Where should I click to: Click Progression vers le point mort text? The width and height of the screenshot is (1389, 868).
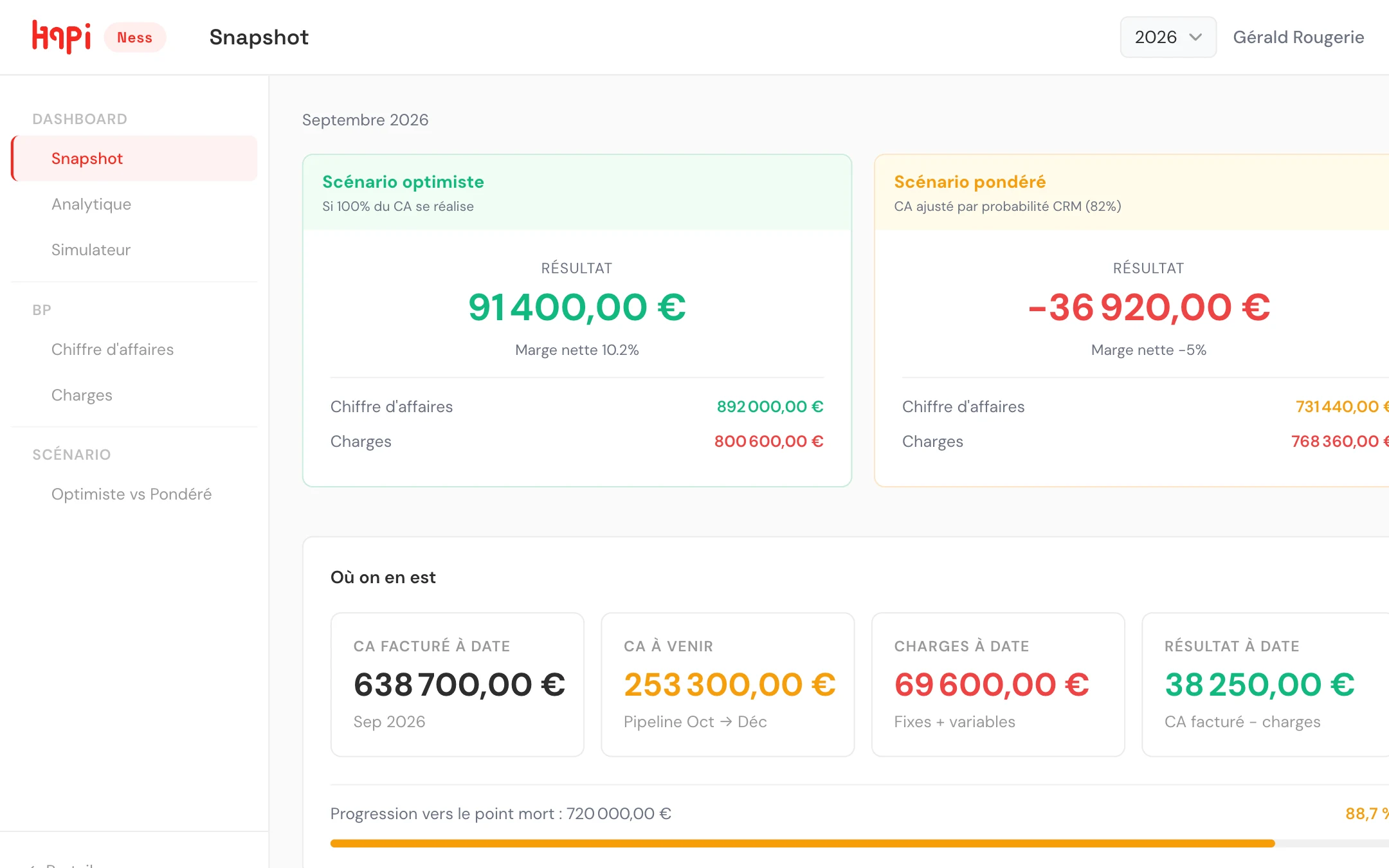coord(501,813)
